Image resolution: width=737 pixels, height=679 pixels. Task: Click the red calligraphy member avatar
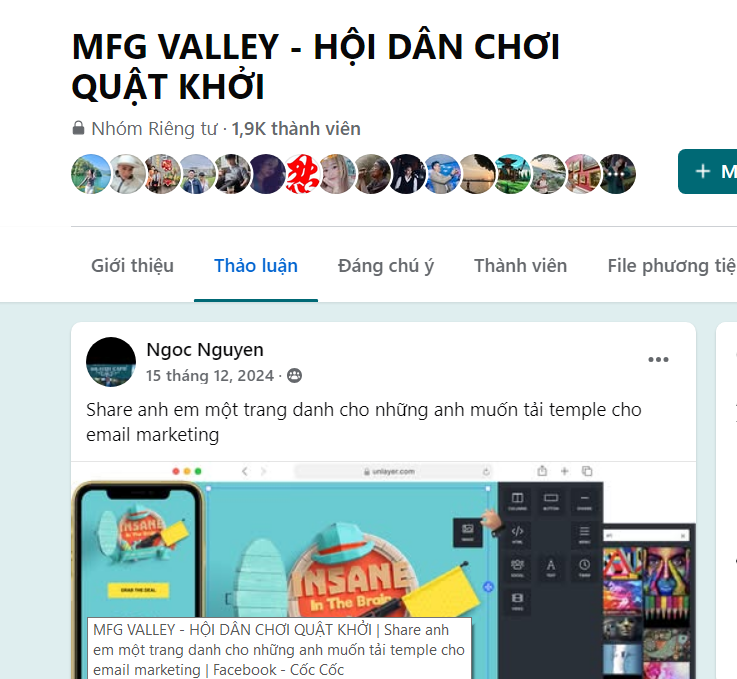pos(303,174)
